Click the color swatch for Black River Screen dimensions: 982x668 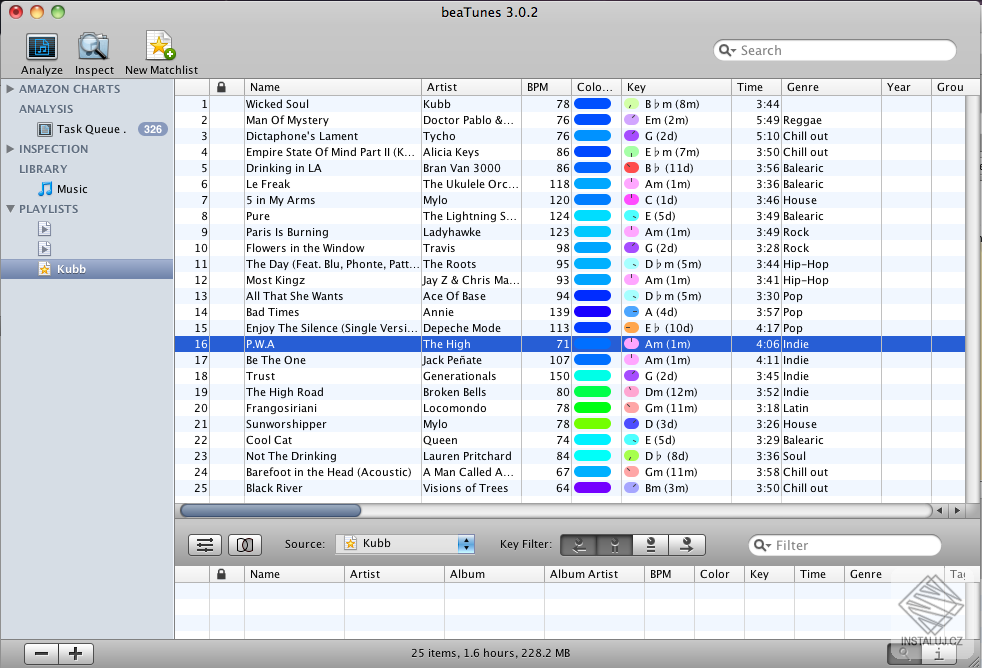tap(594, 488)
